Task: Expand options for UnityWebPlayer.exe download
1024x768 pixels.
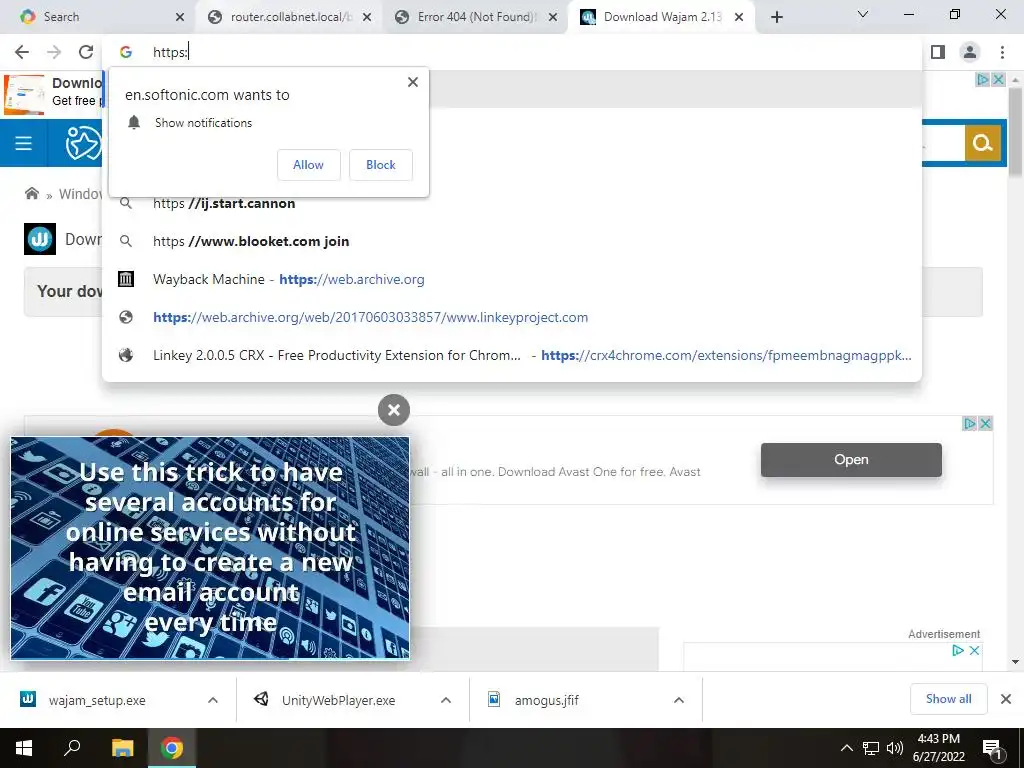Action: [x=446, y=700]
